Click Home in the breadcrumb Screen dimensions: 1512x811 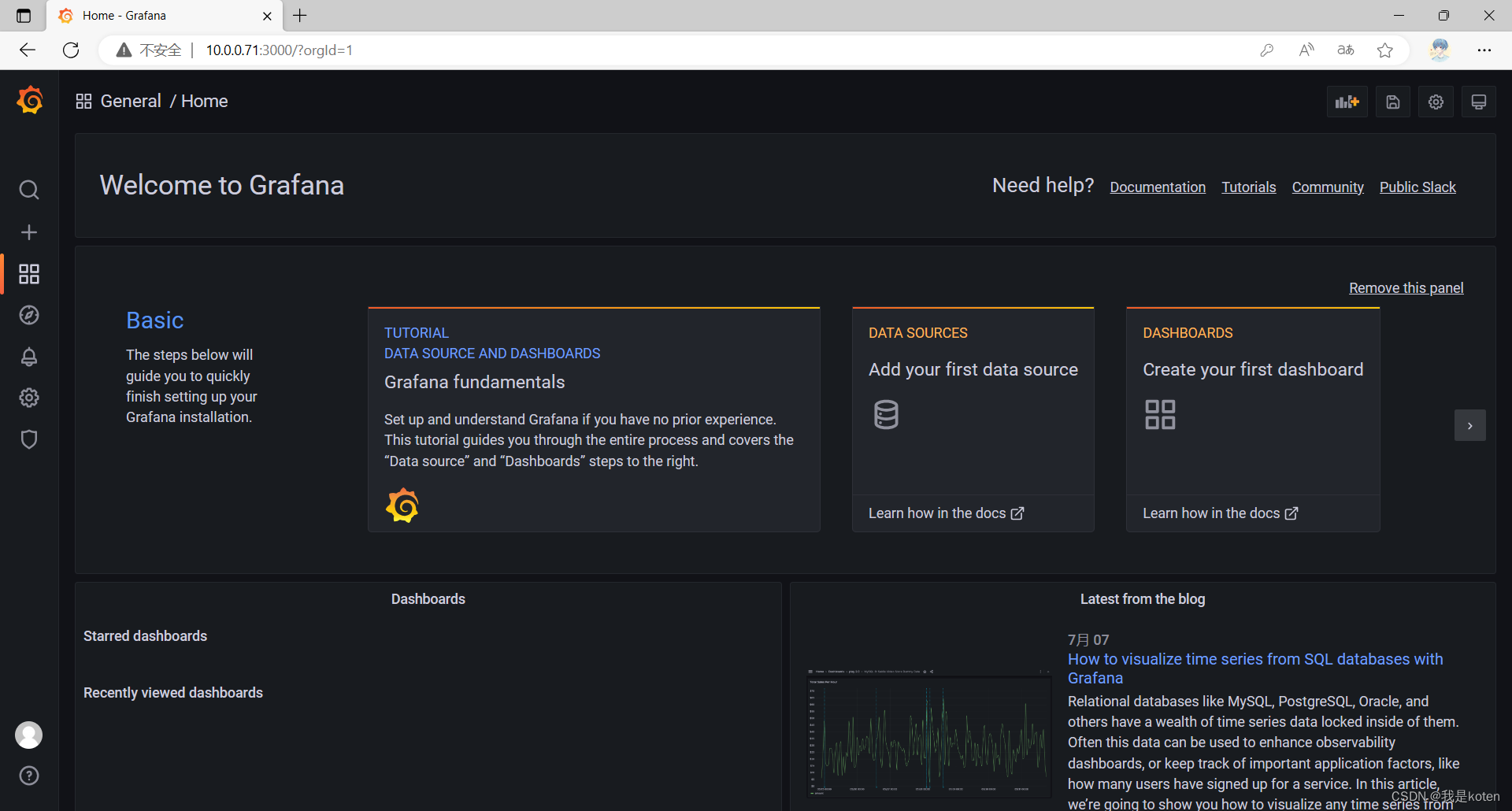click(205, 102)
